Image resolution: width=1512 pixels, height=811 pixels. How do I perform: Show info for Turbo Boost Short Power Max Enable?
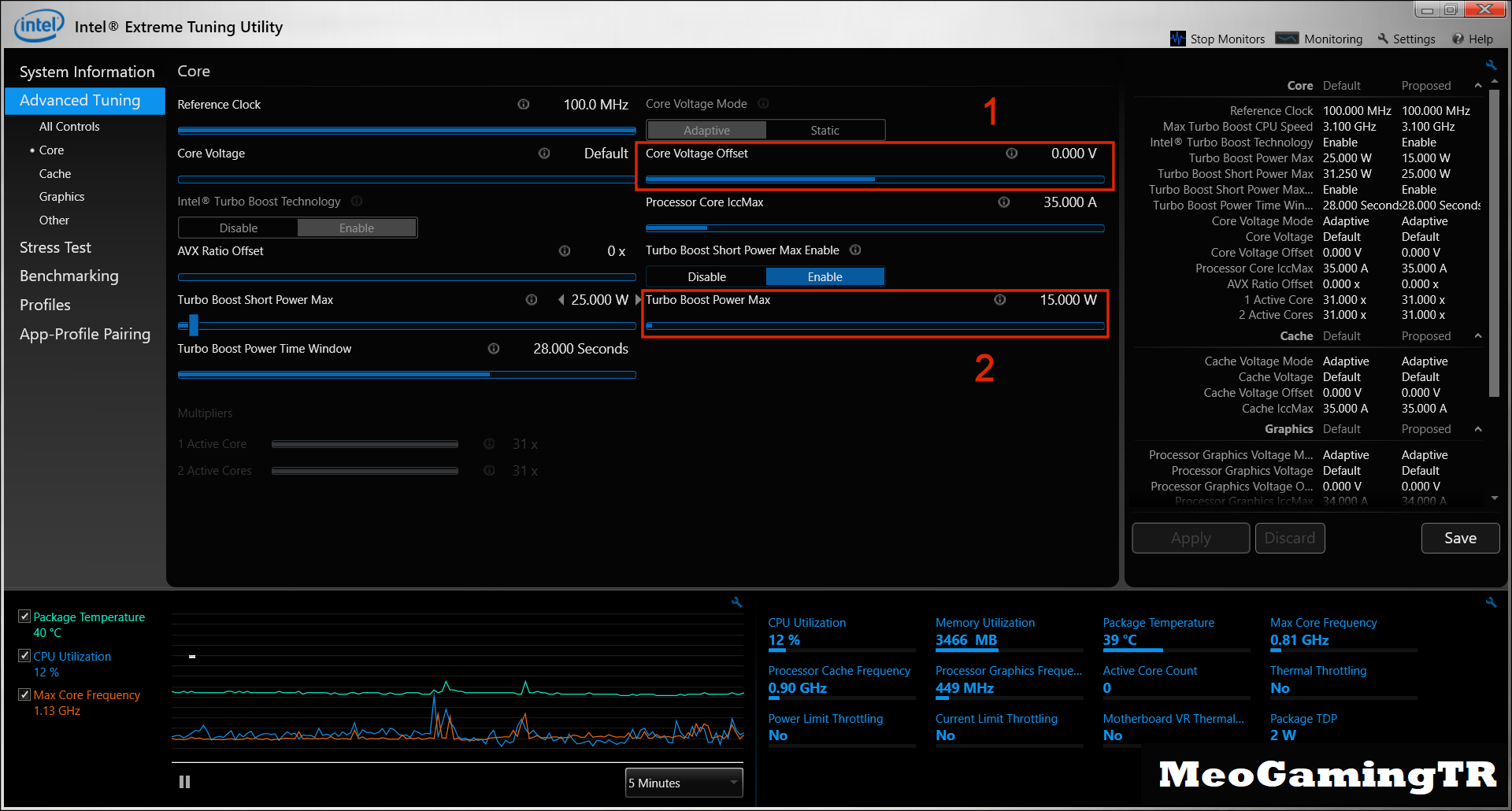[x=855, y=250]
